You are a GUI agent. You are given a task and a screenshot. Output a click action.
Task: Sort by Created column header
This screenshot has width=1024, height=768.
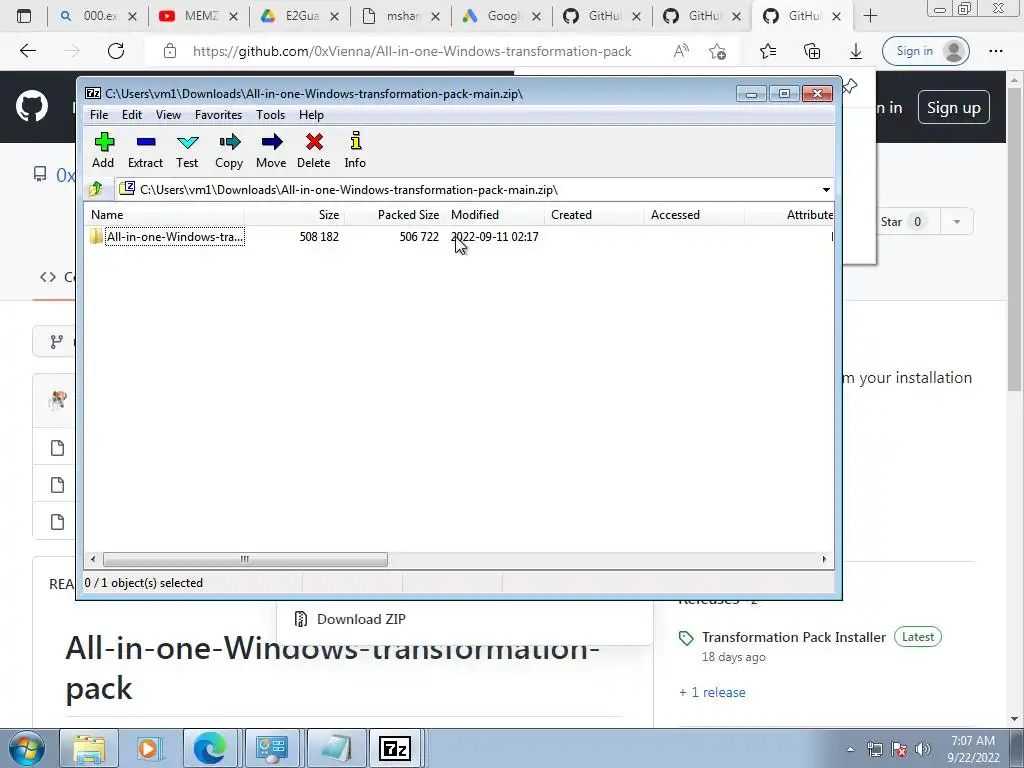tap(594, 215)
